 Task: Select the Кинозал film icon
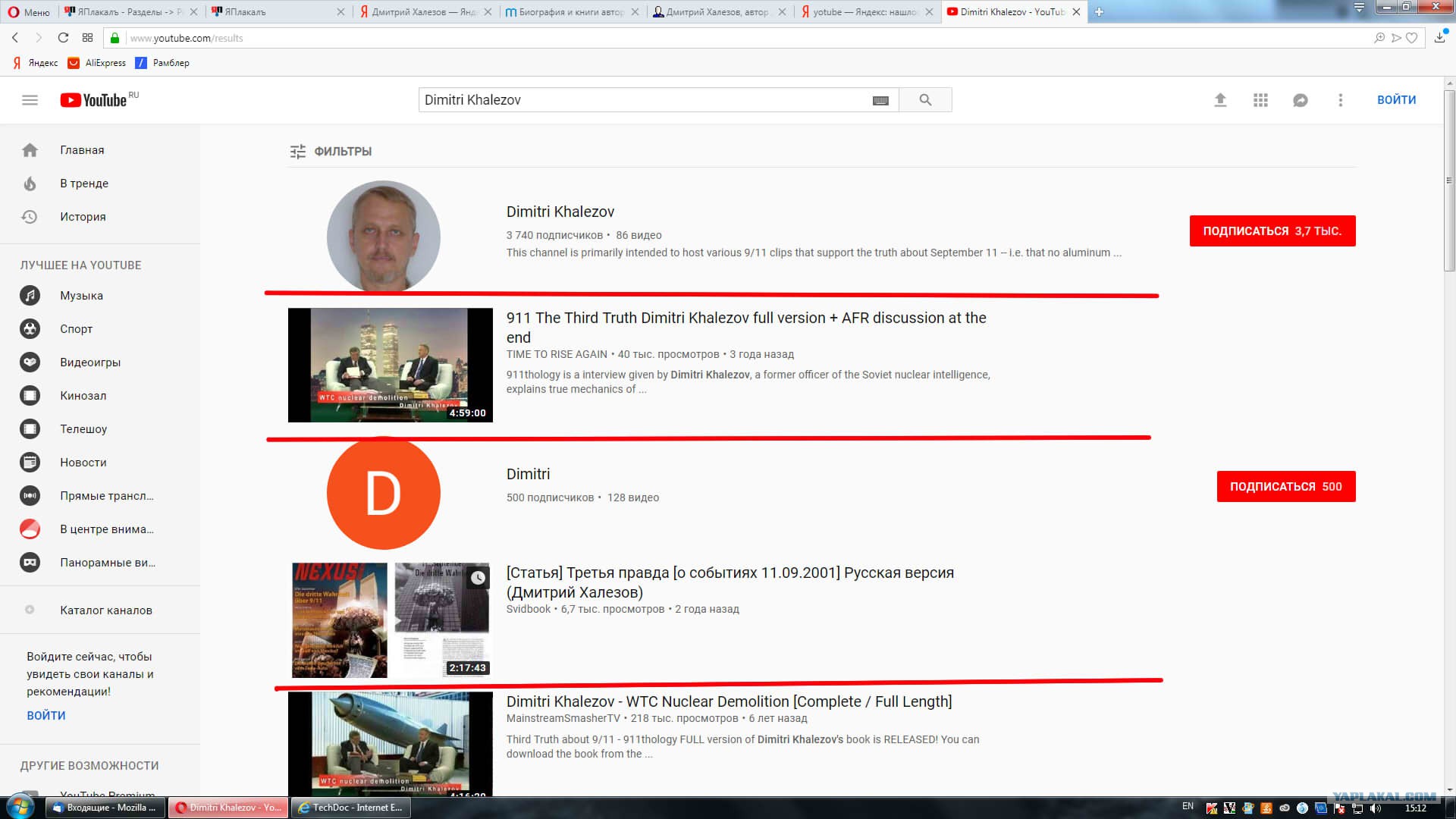pyautogui.click(x=30, y=396)
